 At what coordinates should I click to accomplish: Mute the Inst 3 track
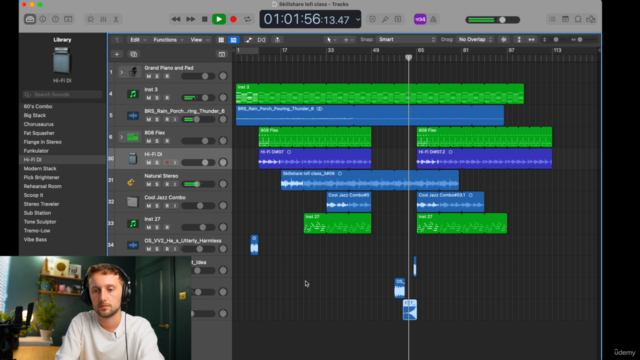149,98
